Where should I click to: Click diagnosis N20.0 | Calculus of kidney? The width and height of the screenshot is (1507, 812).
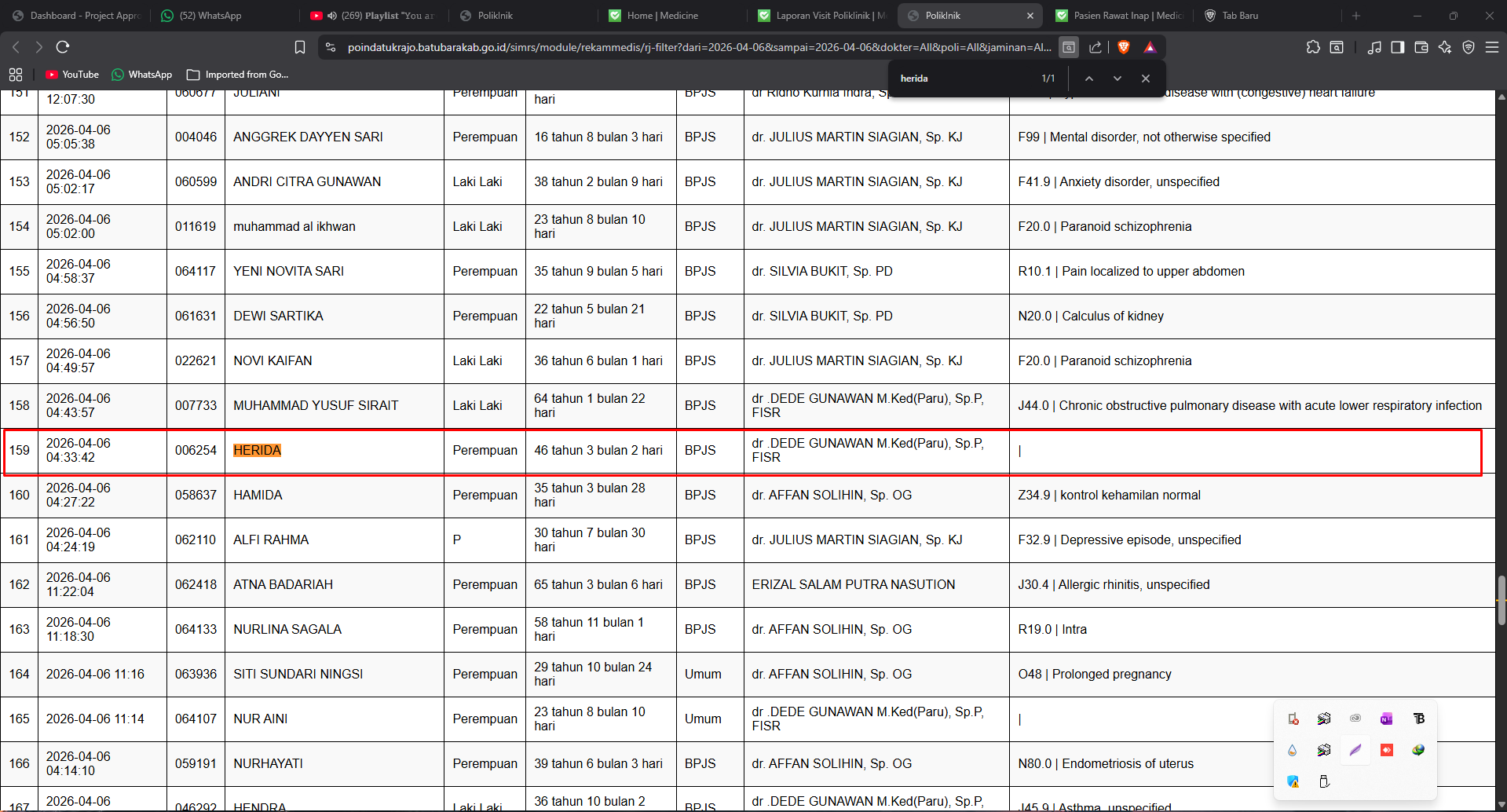[1091, 316]
